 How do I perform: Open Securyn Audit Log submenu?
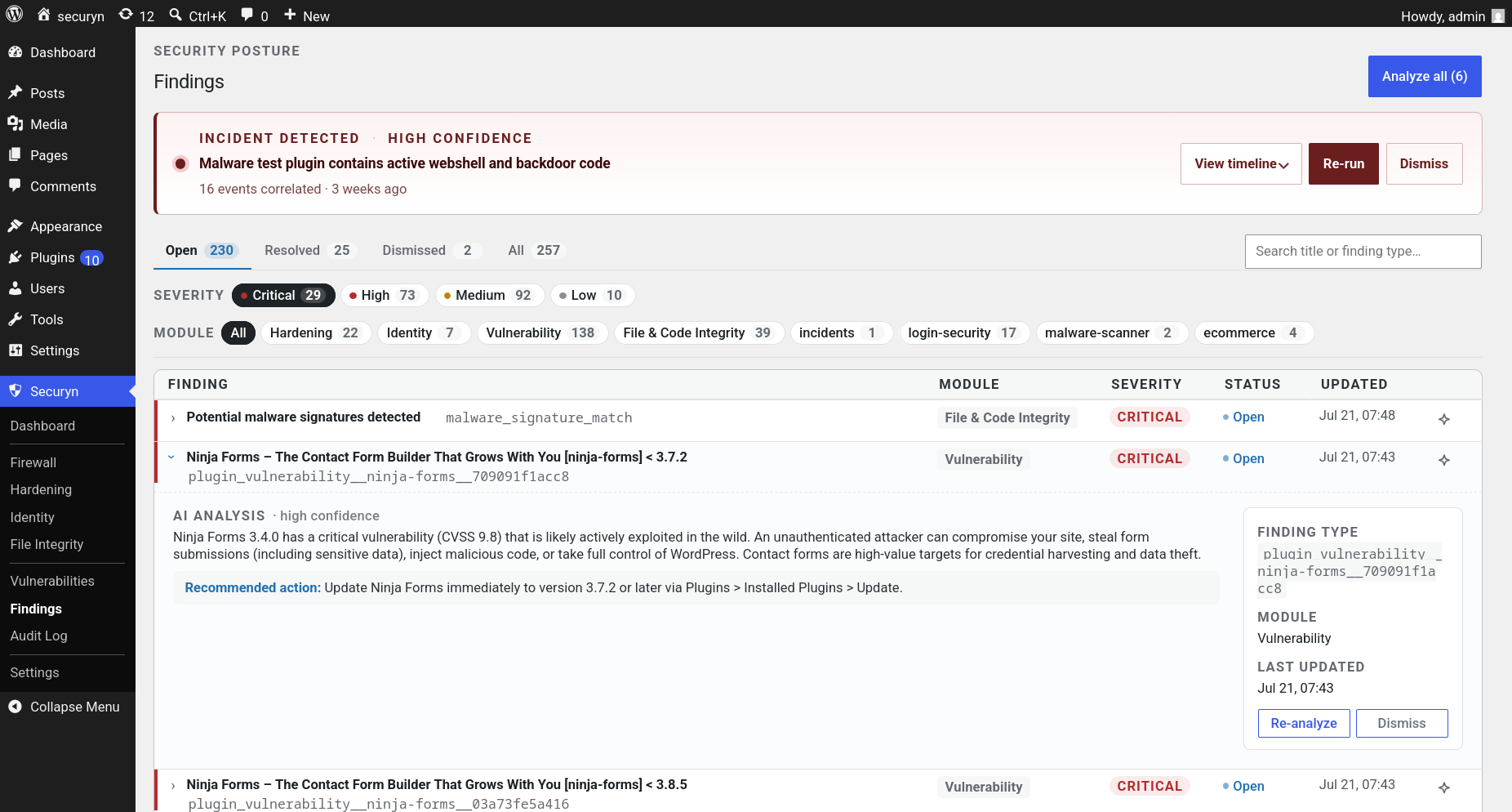coord(39,636)
